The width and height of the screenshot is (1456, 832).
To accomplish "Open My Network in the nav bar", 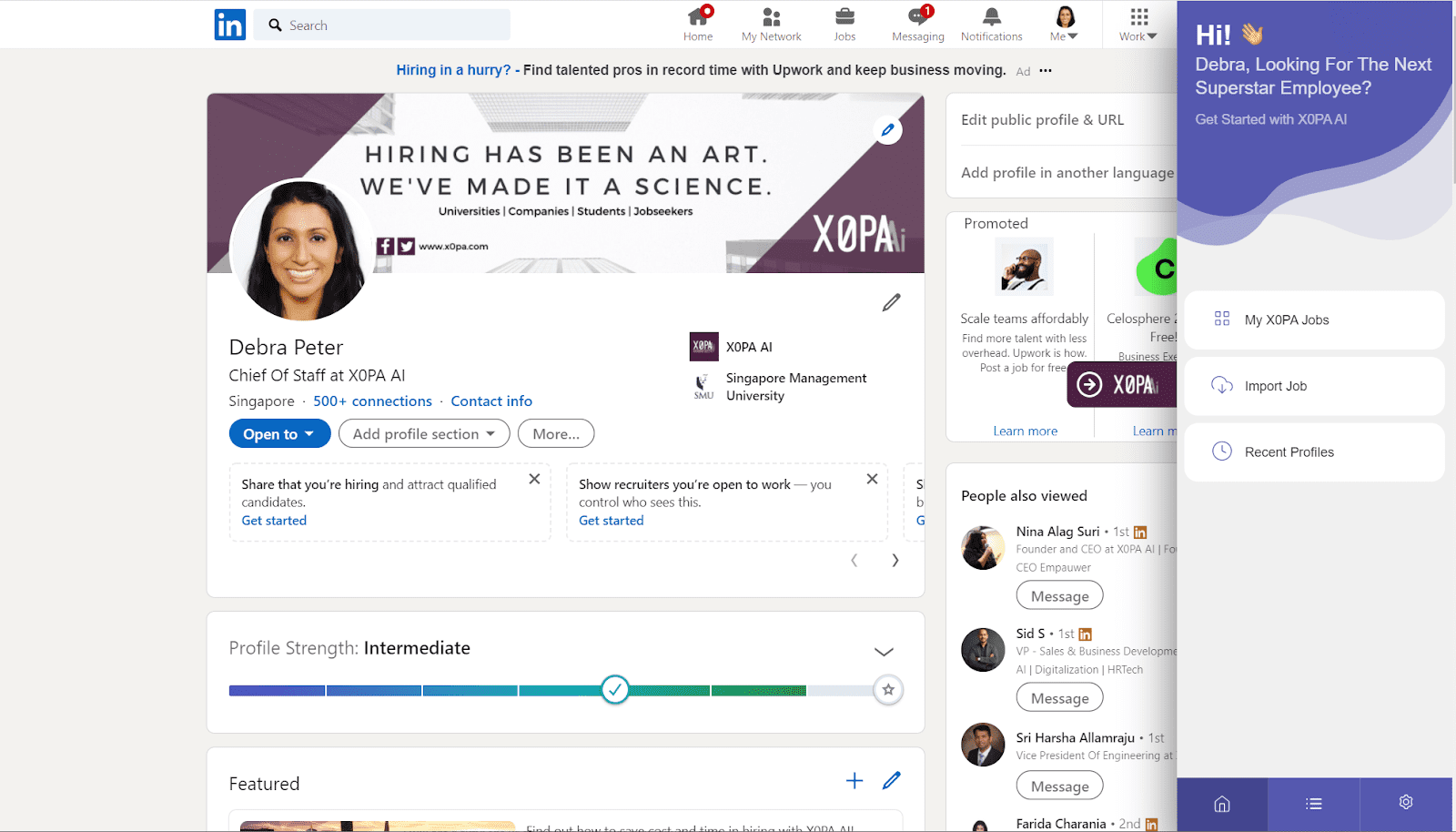I will click(771, 25).
